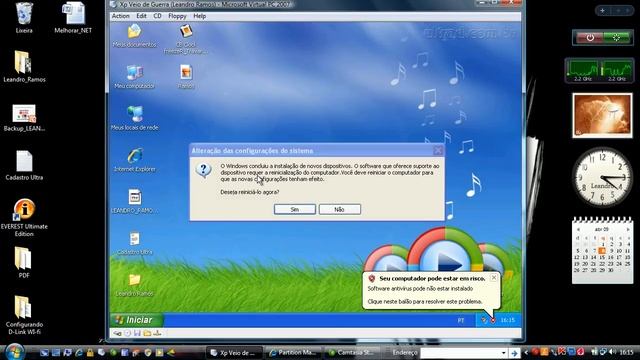Switch to Partition Ma... taskbar button
640x360 pixels.
point(293,352)
